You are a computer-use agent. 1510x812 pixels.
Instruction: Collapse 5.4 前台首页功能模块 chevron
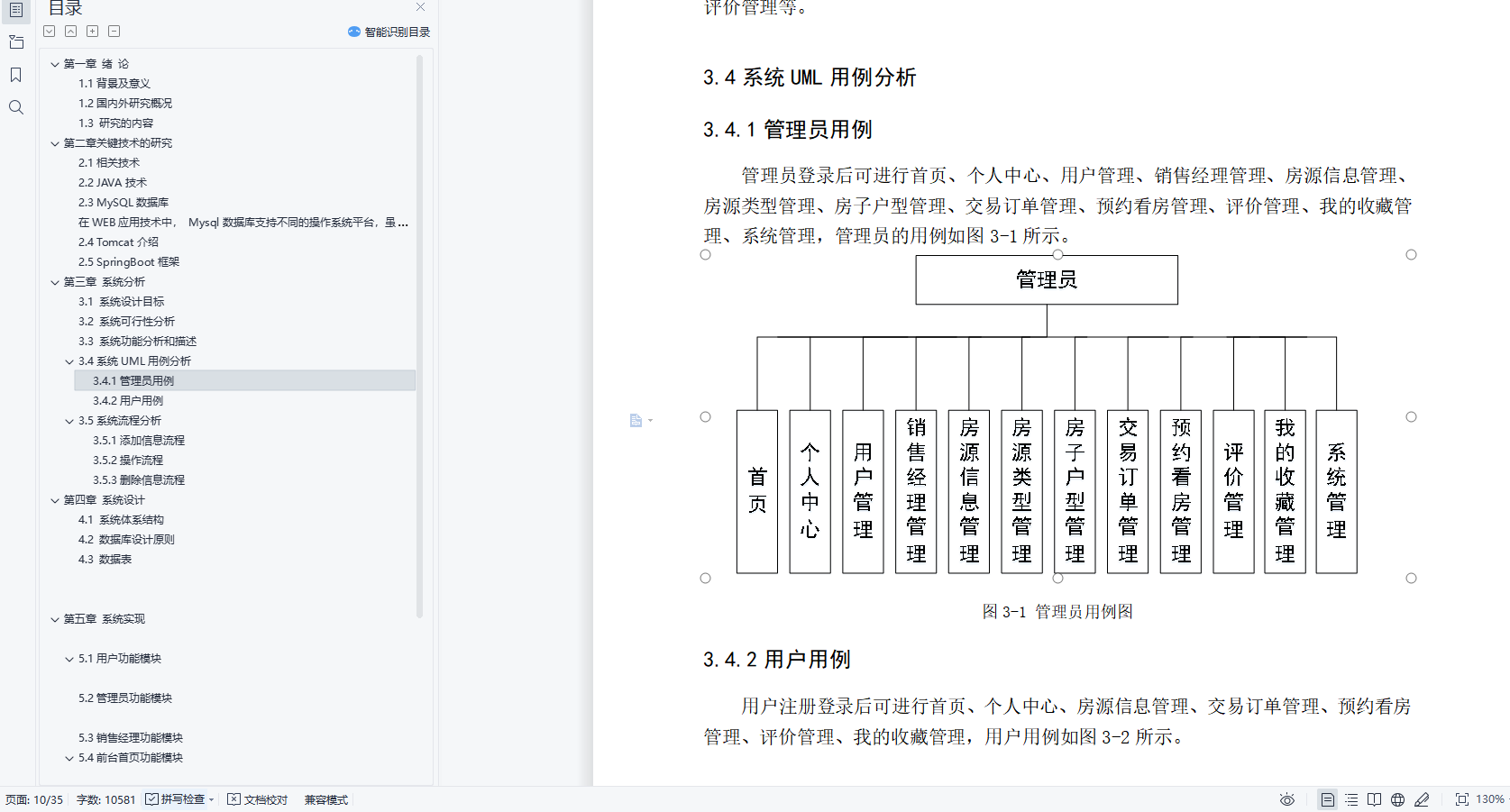point(69,758)
